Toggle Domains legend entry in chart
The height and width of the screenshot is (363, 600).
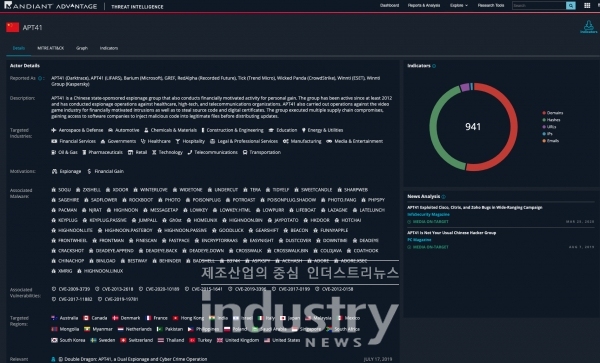point(553,113)
